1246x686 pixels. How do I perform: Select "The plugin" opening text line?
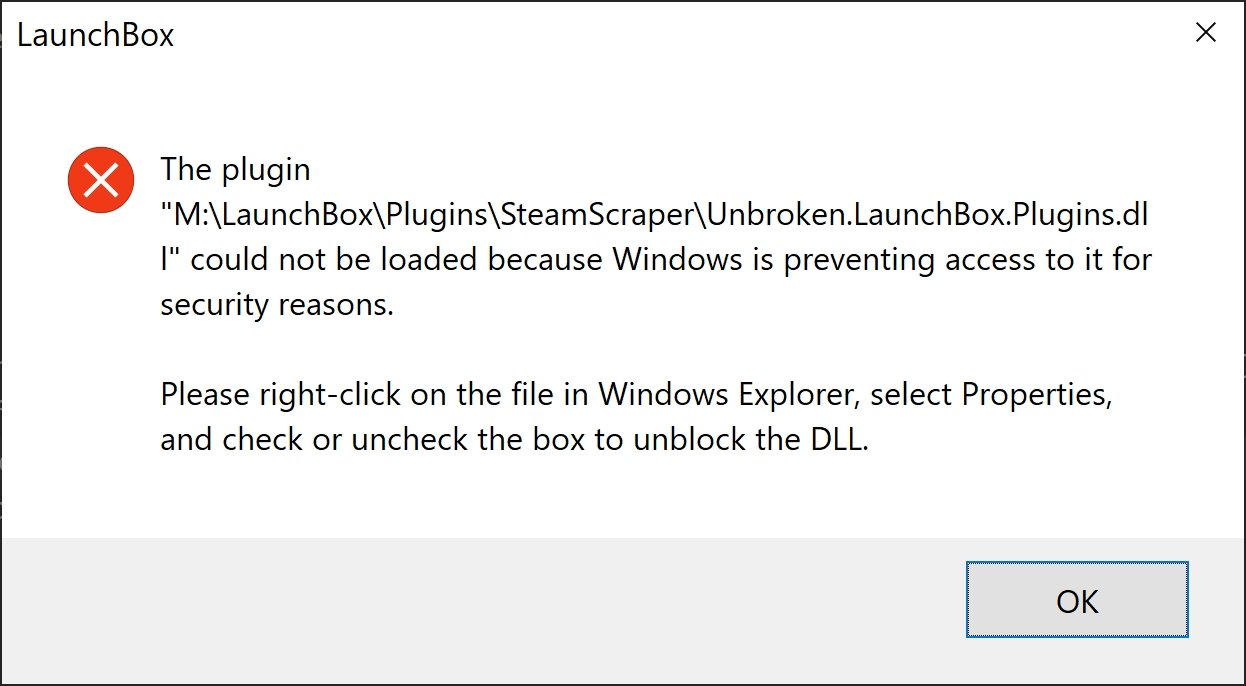click(x=236, y=170)
